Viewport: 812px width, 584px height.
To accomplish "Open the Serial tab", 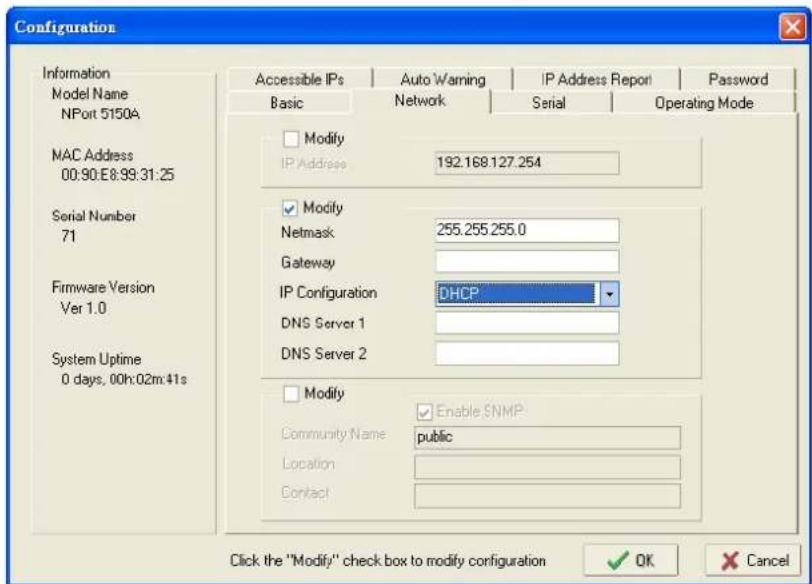I will tap(549, 103).
